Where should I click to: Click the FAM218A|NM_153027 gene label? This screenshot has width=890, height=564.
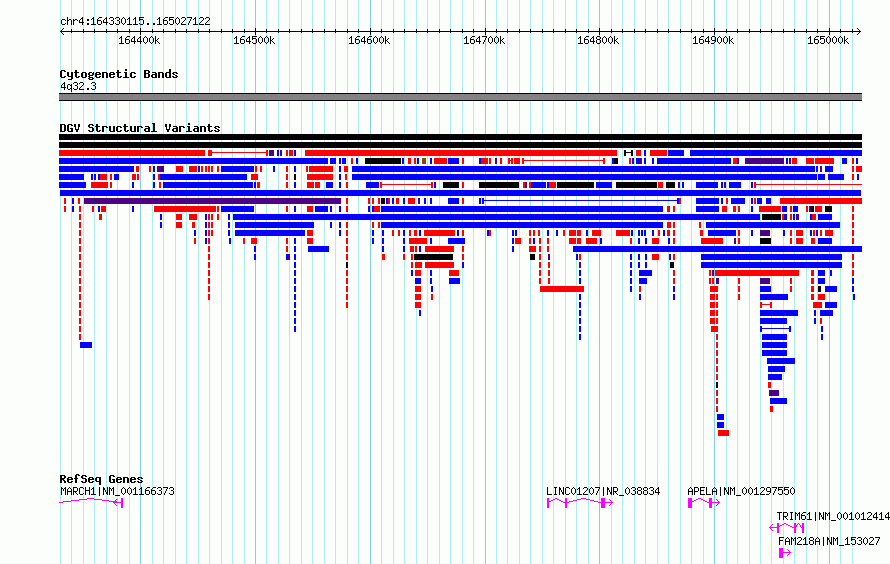pyautogui.click(x=829, y=541)
